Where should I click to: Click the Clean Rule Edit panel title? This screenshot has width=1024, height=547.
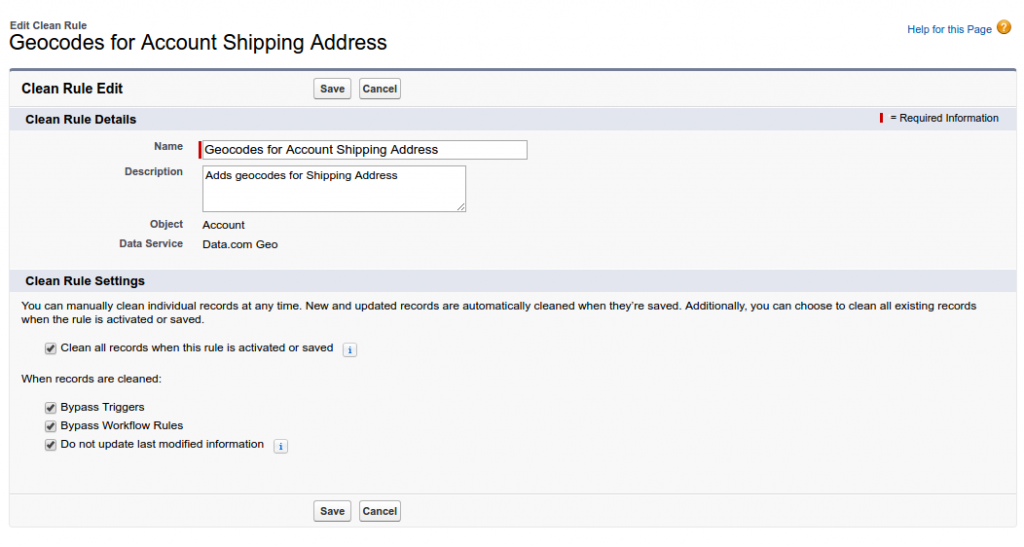click(x=72, y=89)
